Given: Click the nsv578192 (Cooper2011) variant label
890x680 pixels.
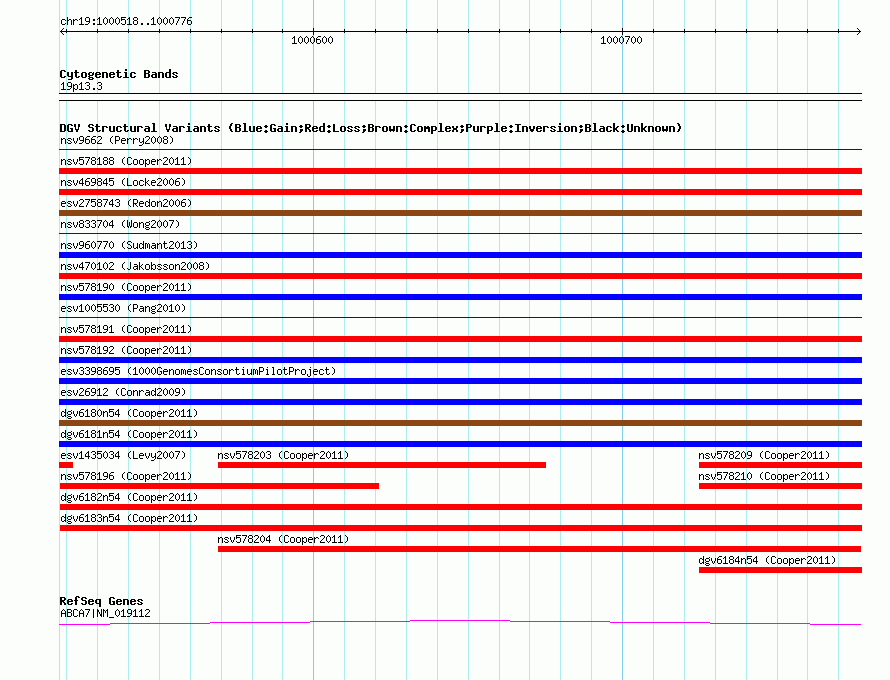Looking at the screenshot, I should pos(126,350).
